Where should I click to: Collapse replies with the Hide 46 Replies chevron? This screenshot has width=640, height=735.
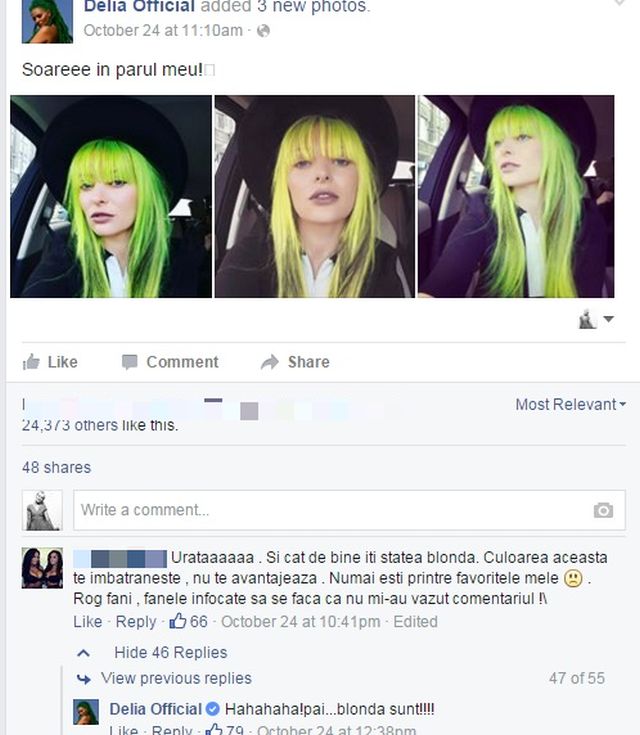[x=83, y=652]
